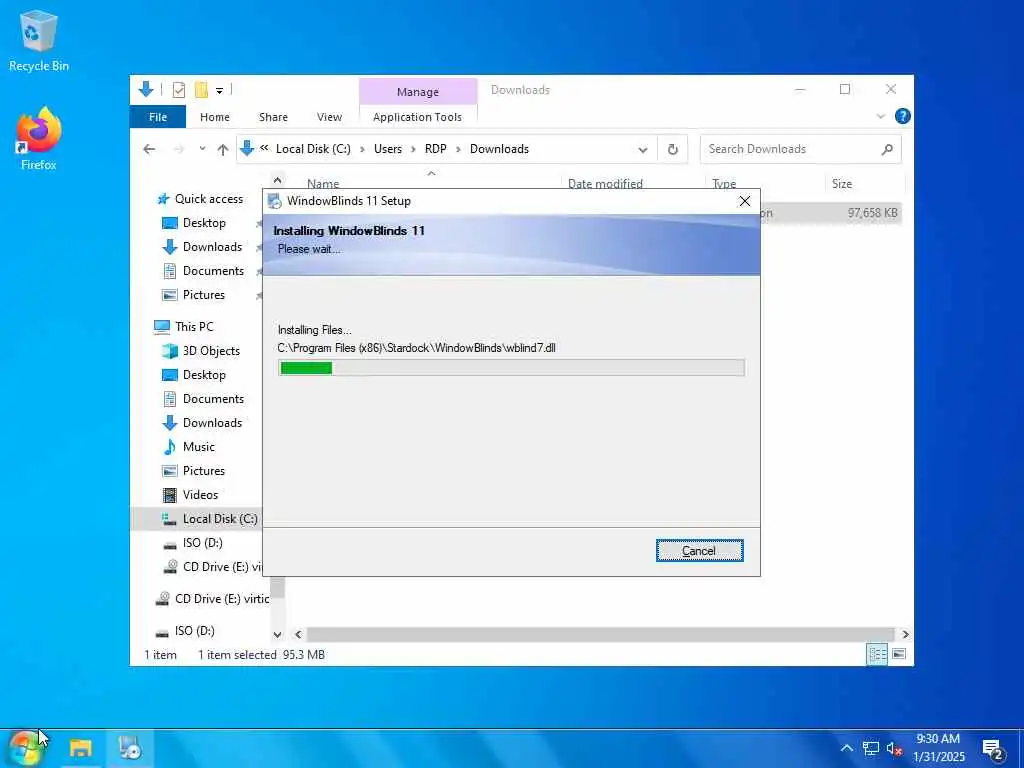Viewport: 1024px width, 768px height.
Task: Open File Explorer from the taskbar
Action: coord(81,748)
